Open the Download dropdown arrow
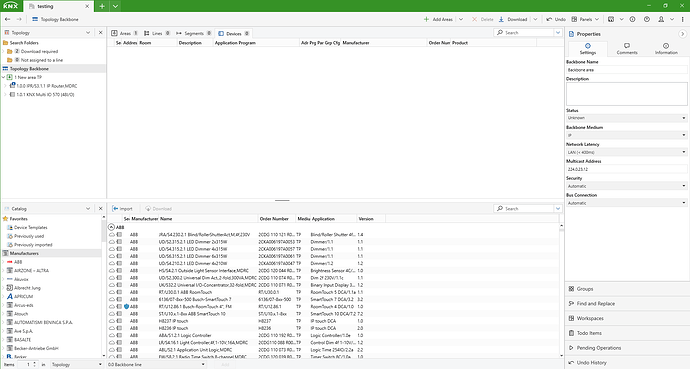 coord(535,19)
